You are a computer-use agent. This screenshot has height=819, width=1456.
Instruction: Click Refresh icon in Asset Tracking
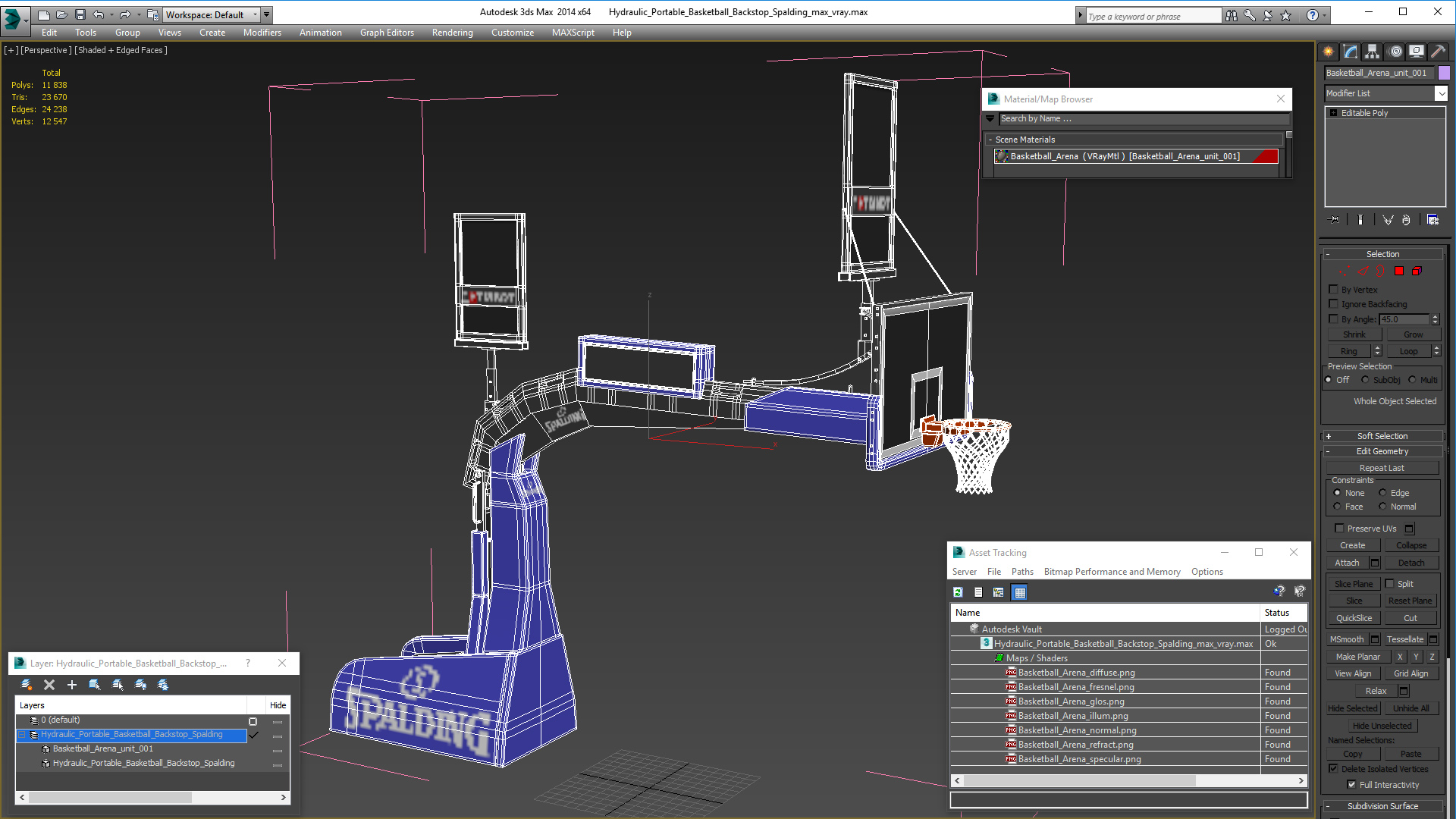958,592
